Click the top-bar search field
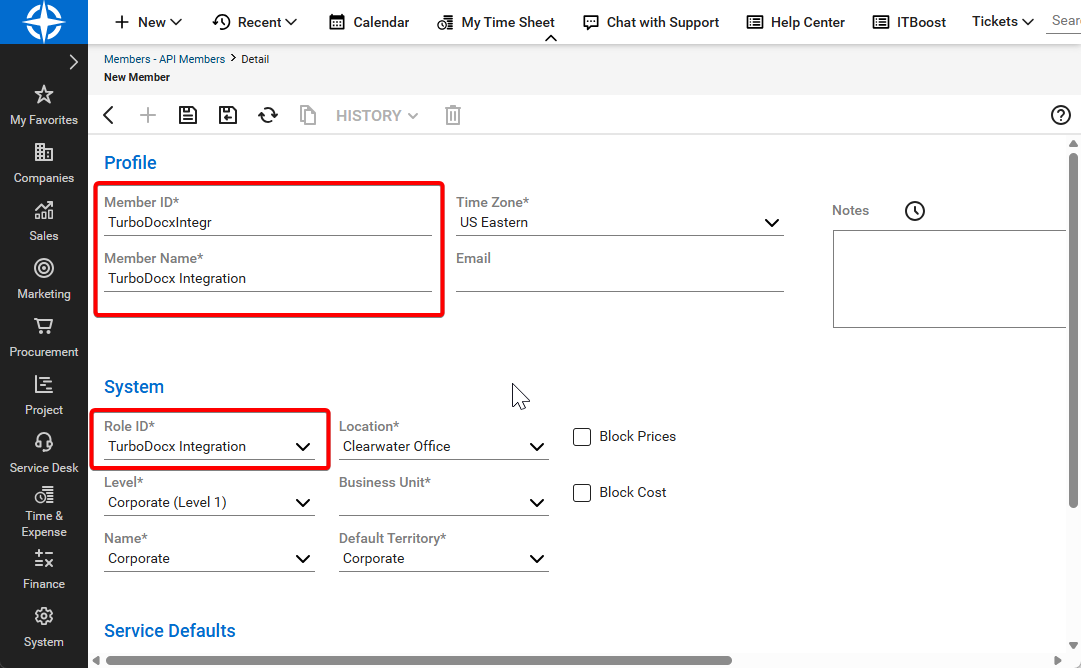The height and width of the screenshot is (668, 1081). pos(1063,21)
